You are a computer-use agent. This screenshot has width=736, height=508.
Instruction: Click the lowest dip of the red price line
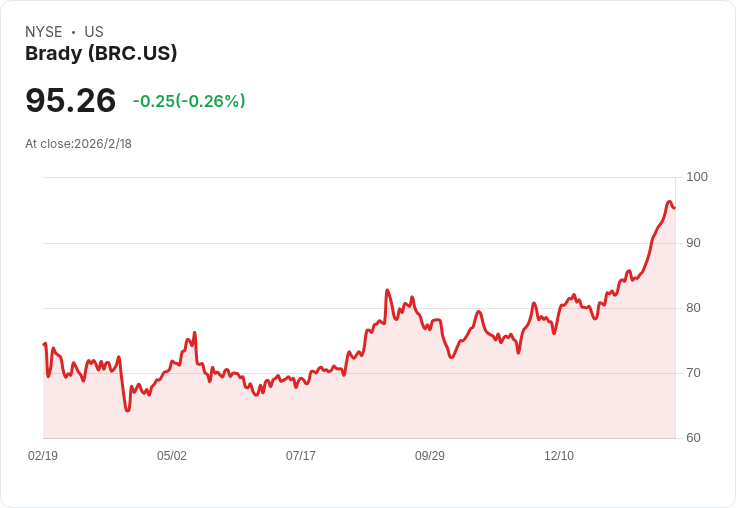tap(127, 410)
